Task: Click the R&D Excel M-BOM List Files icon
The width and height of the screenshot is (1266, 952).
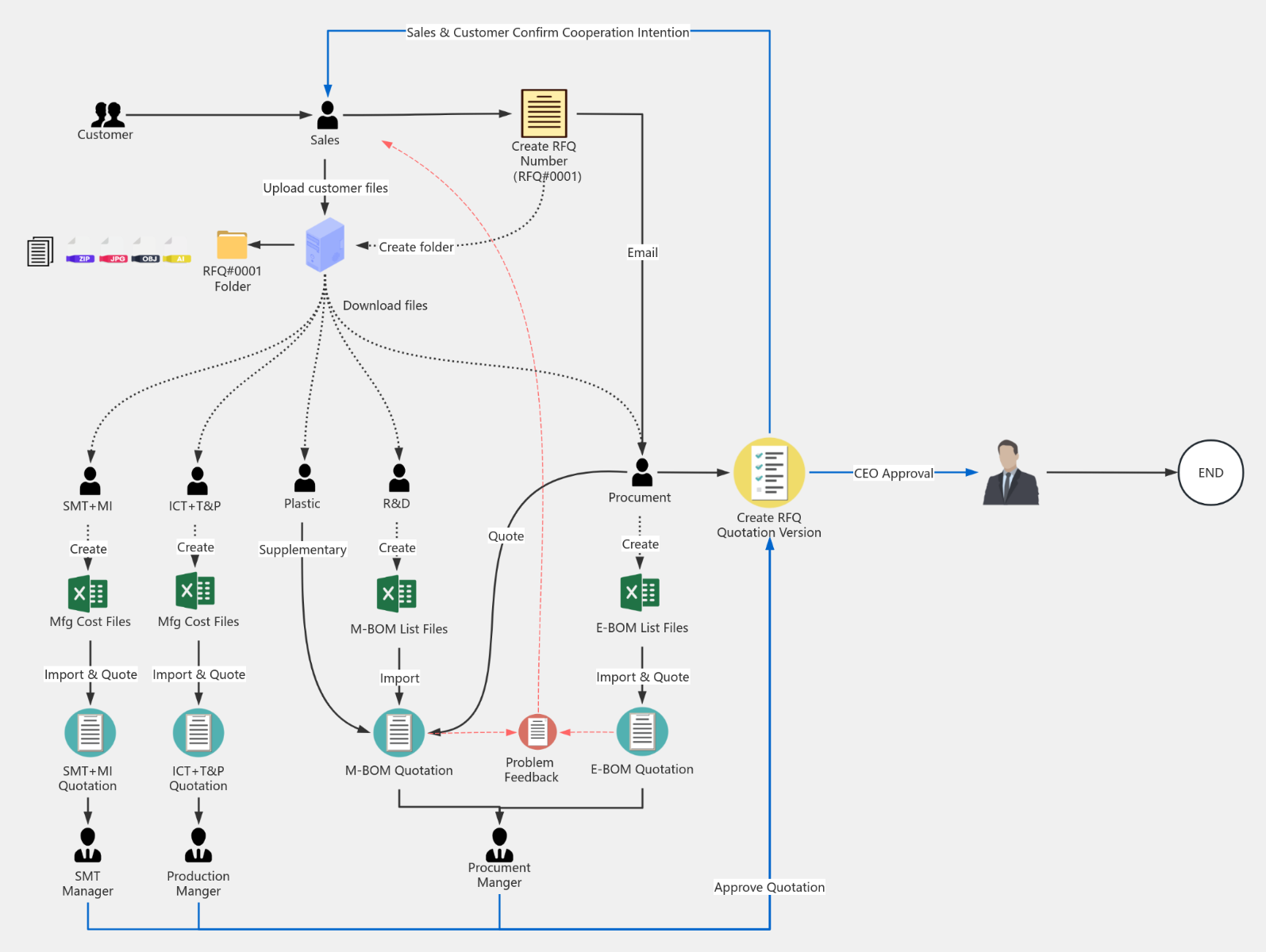Action: (396, 593)
